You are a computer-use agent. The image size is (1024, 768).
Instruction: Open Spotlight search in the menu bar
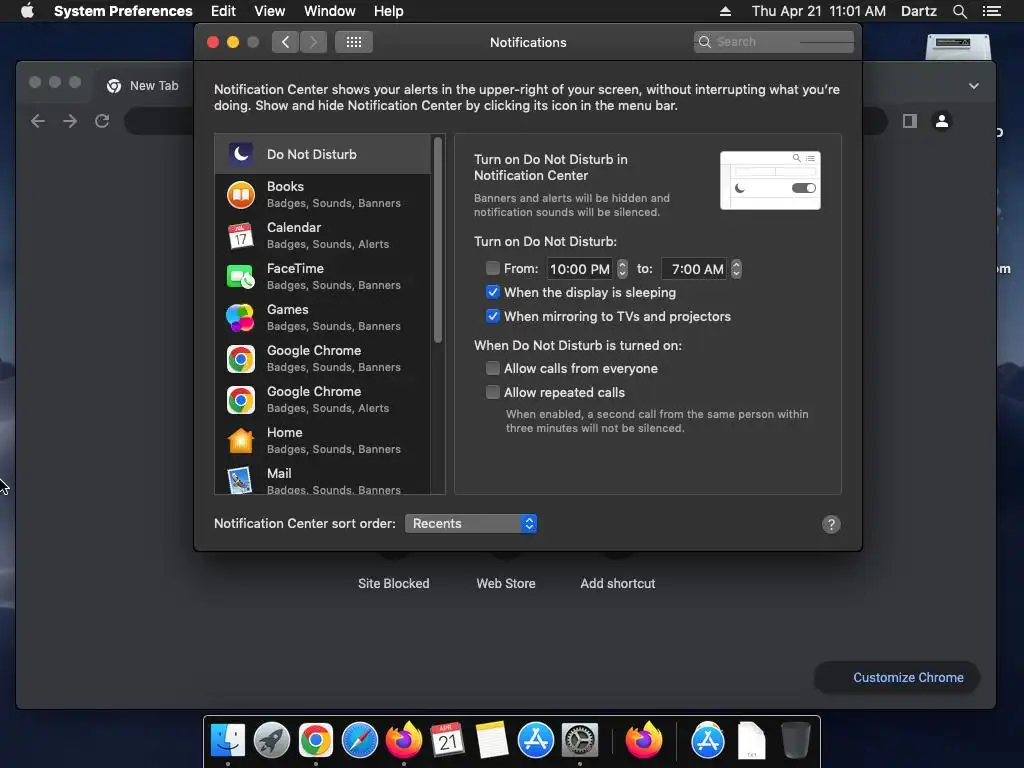point(959,11)
